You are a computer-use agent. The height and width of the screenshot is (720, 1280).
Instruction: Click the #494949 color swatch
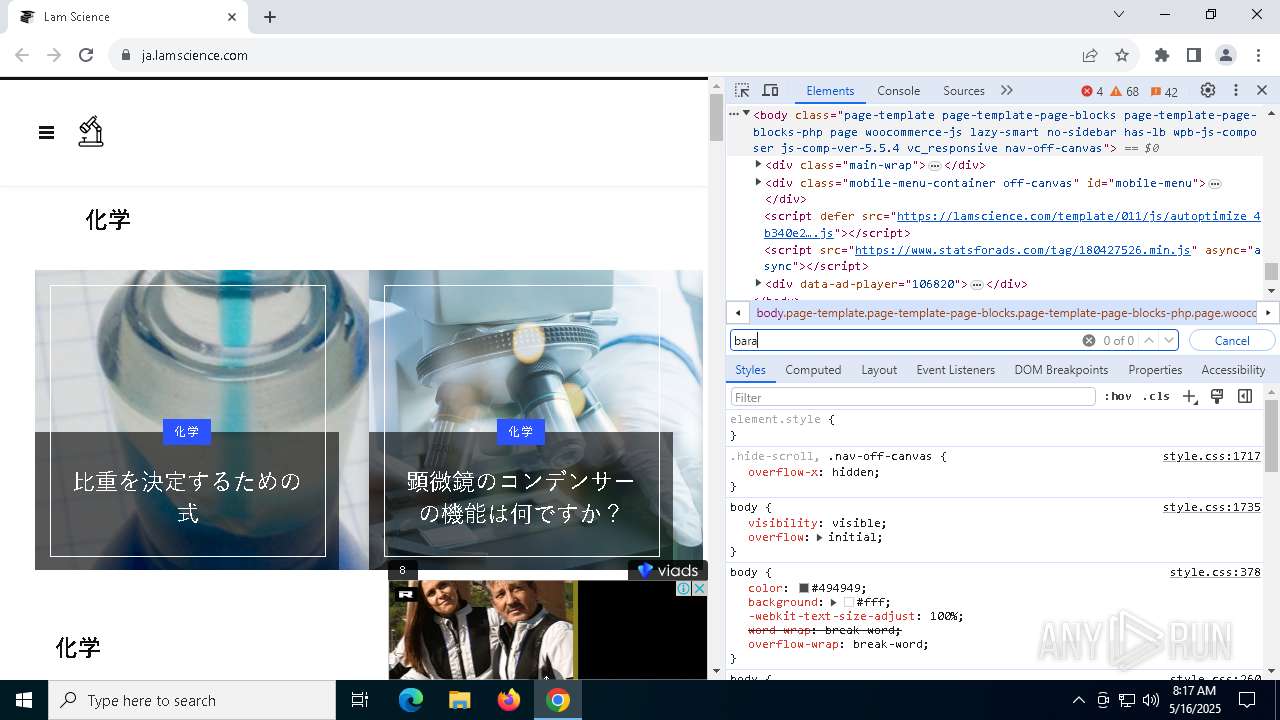(x=803, y=589)
